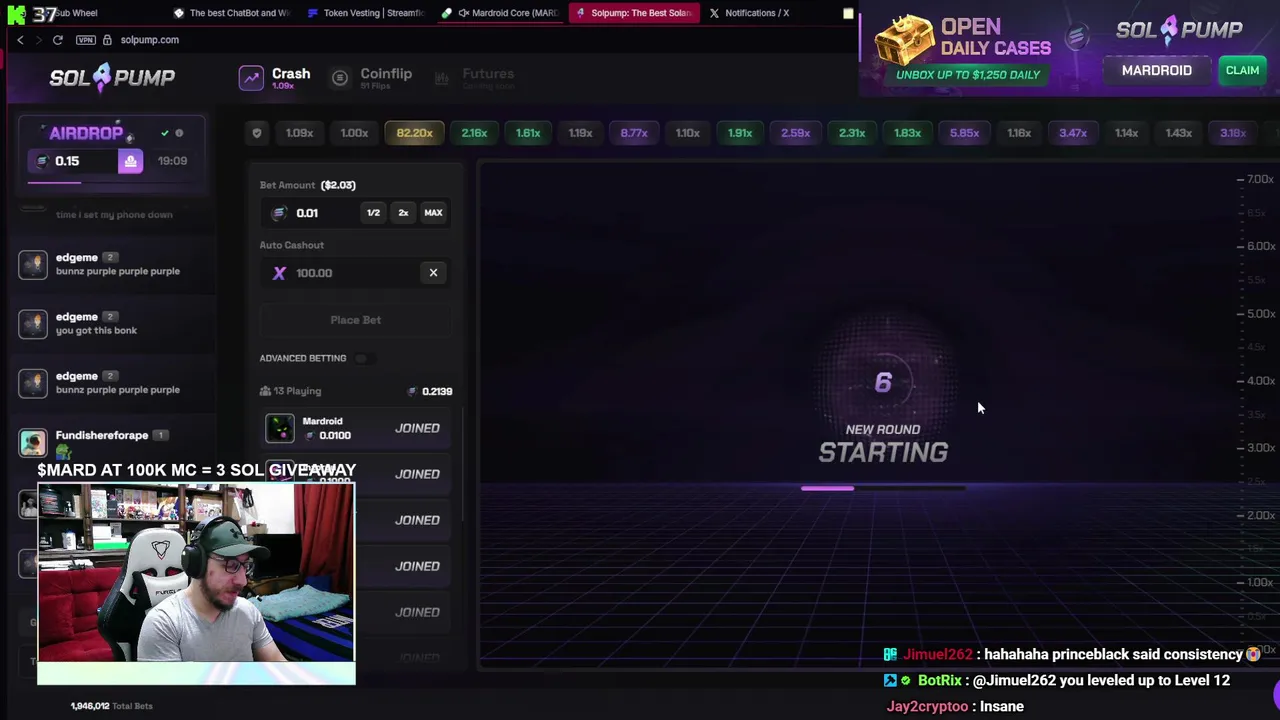Click the yellow note extension icon
Viewport: 1280px width, 720px height.
(x=848, y=14)
